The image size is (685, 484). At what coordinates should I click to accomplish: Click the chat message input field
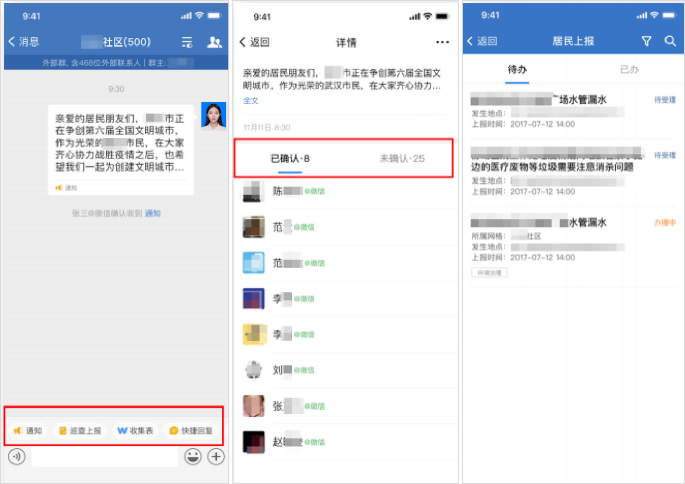point(103,457)
